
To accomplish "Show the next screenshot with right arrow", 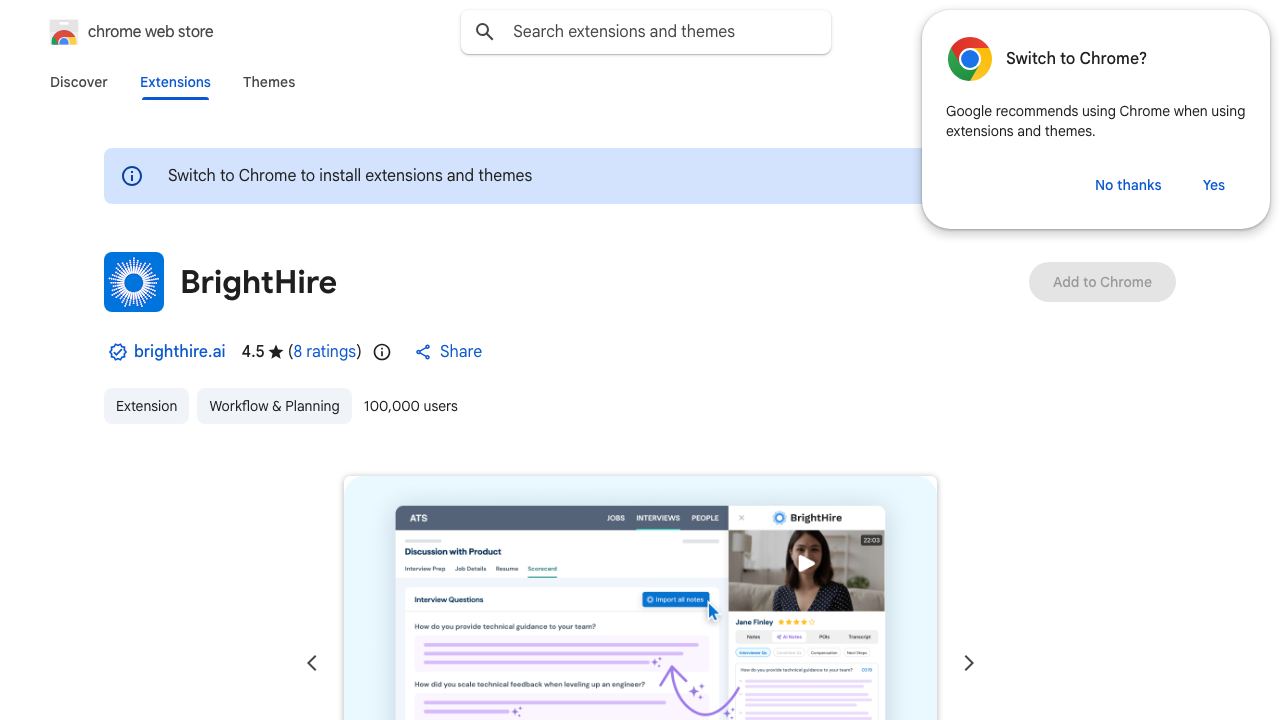I will coord(968,663).
